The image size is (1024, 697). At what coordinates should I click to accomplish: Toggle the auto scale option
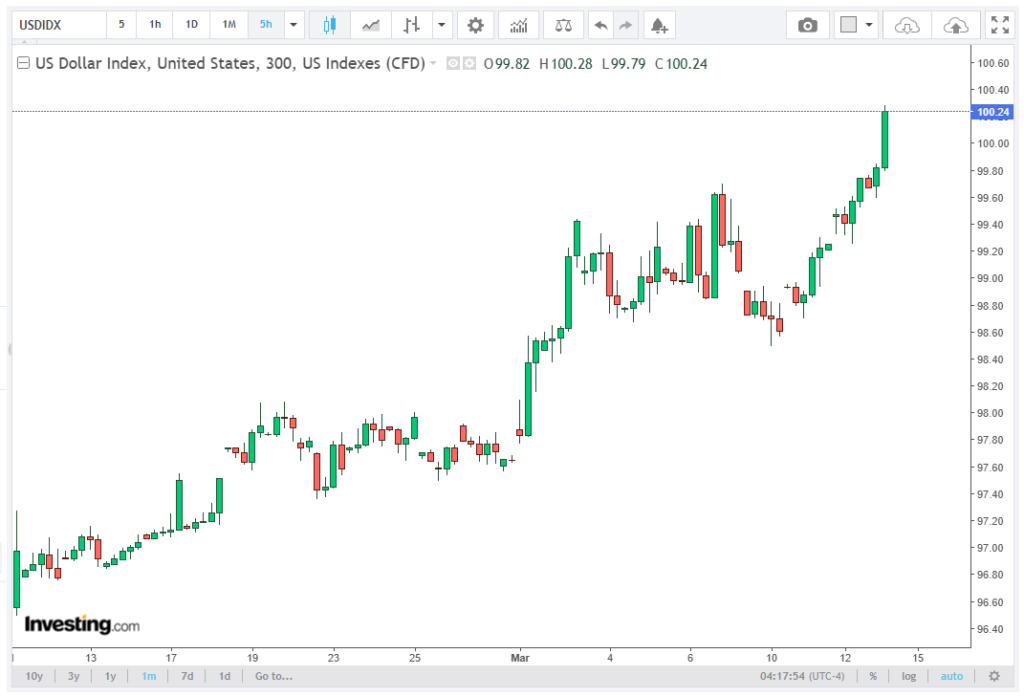point(951,676)
